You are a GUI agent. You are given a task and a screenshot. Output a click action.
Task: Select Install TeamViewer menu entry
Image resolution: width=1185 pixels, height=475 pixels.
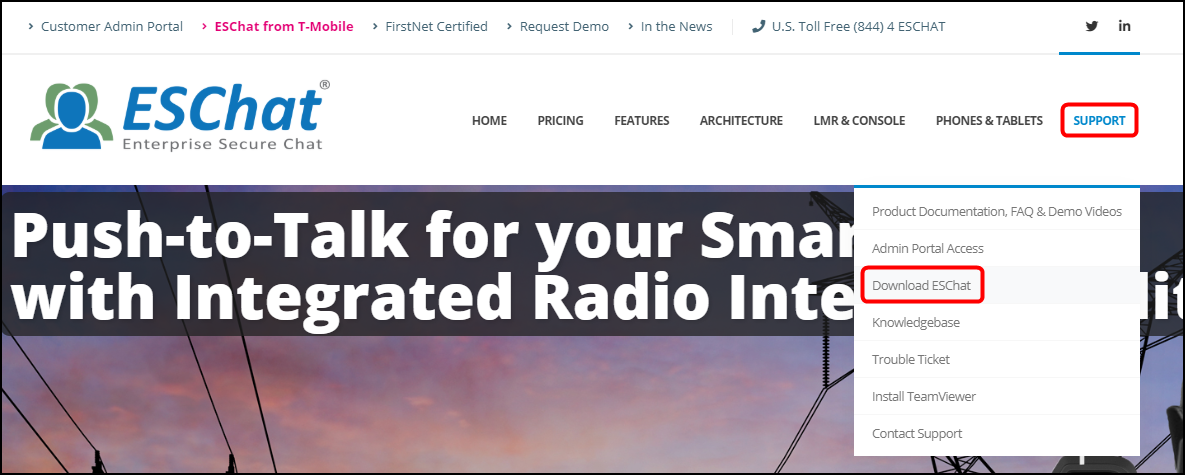click(x=997, y=396)
